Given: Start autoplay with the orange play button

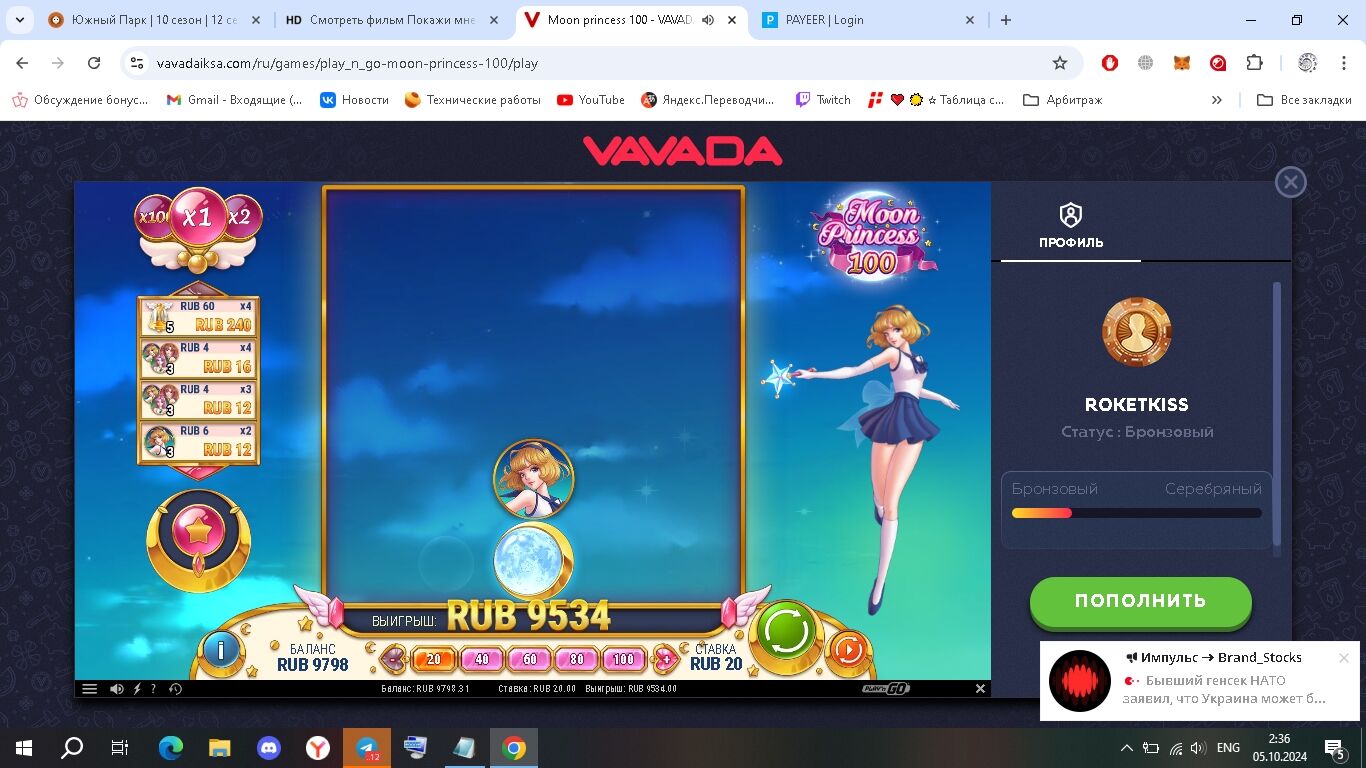Looking at the screenshot, I should click(848, 650).
